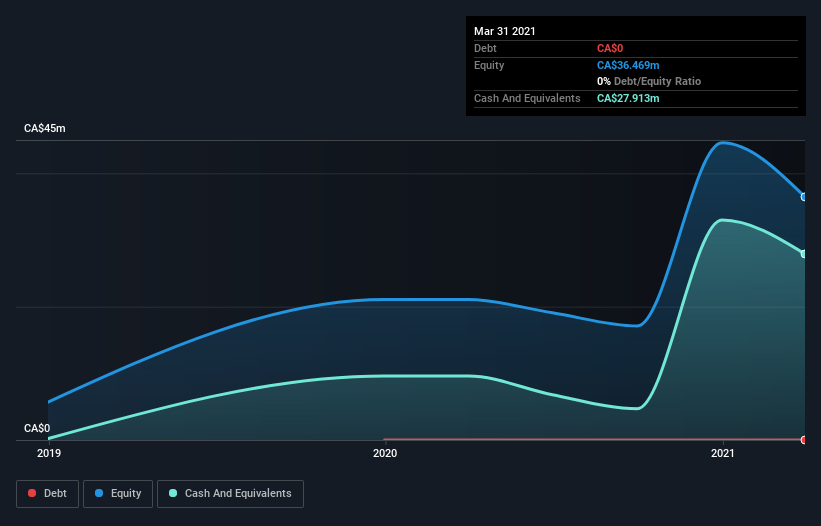The height and width of the screenshot is (526, 821).
Task: Select the red Debt data point marker
Action: (x=804, y=440)
